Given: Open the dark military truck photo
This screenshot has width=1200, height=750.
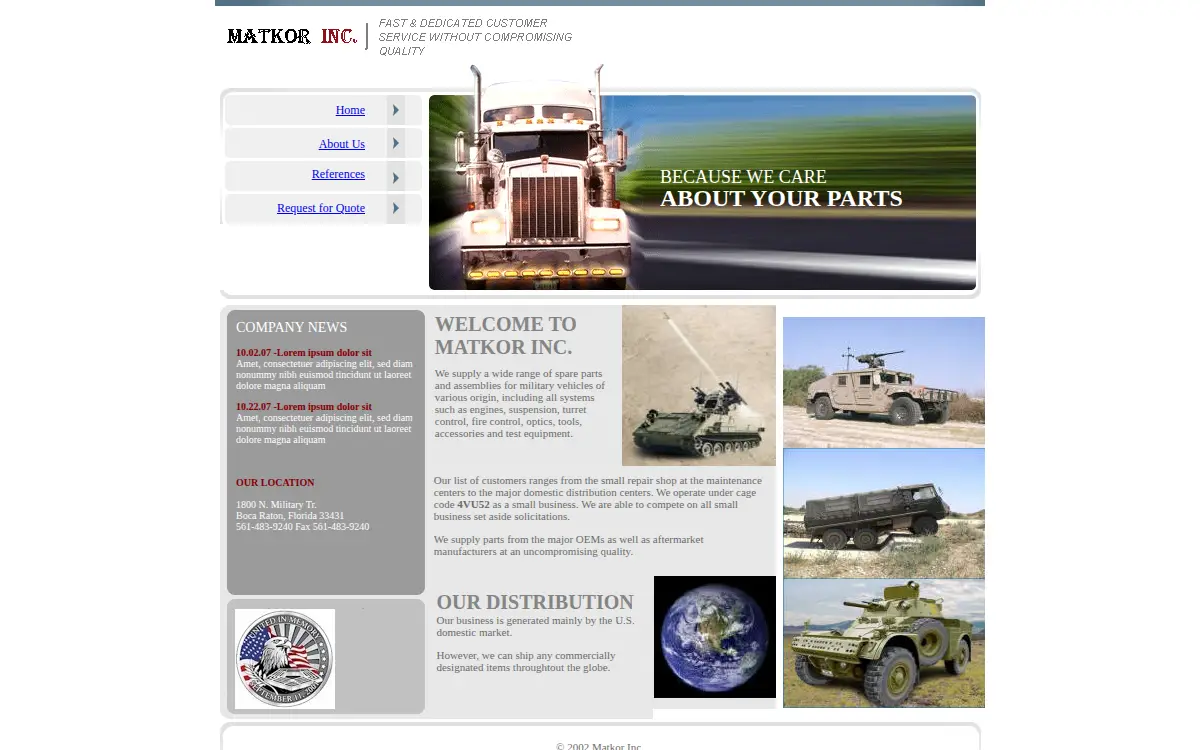Looking at the screenshot, I should 884,513.
